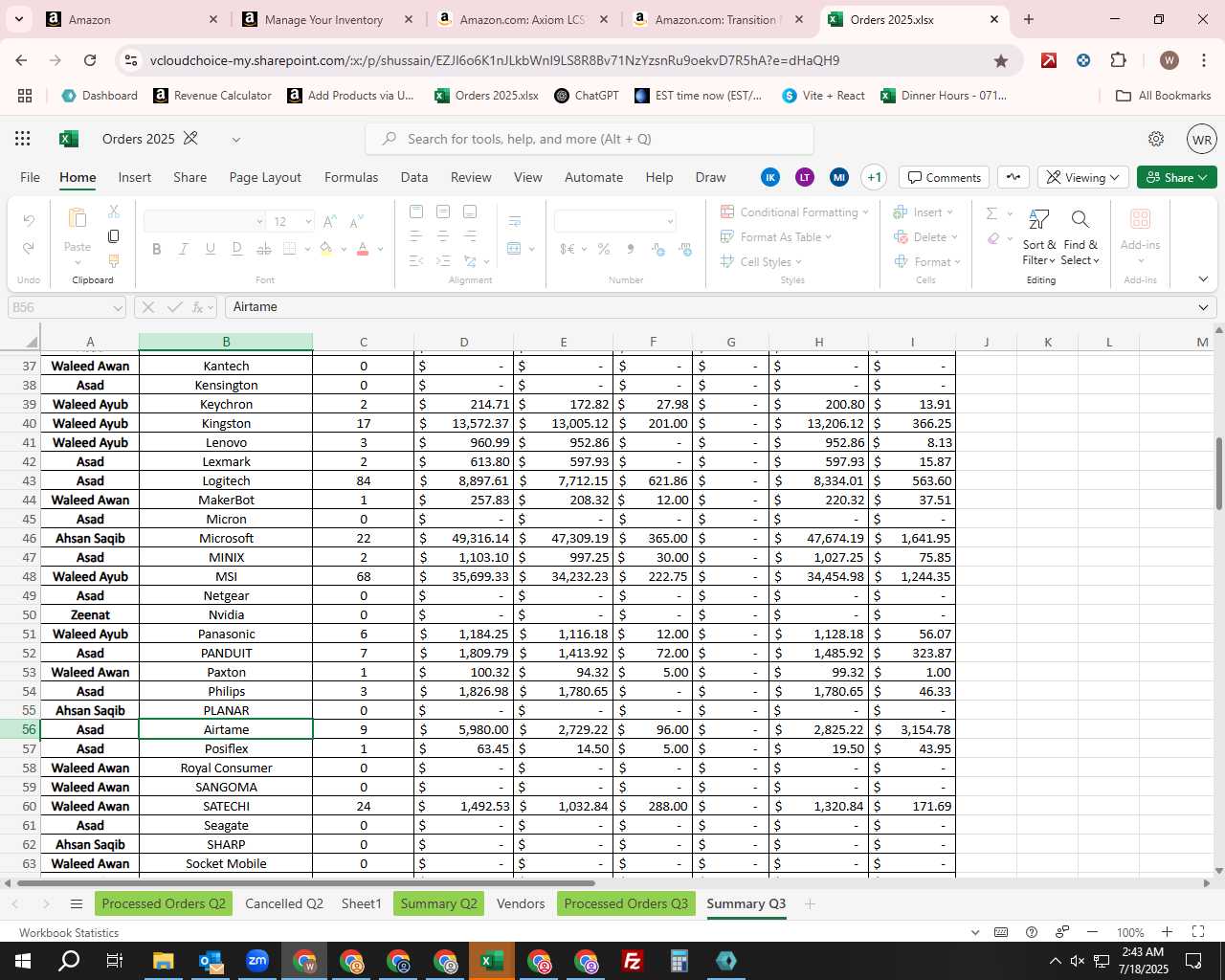Open the All Bookmarks folder
This screenshot has width=1225, height=980.
pyautogui.click(x=1164, y=96)
